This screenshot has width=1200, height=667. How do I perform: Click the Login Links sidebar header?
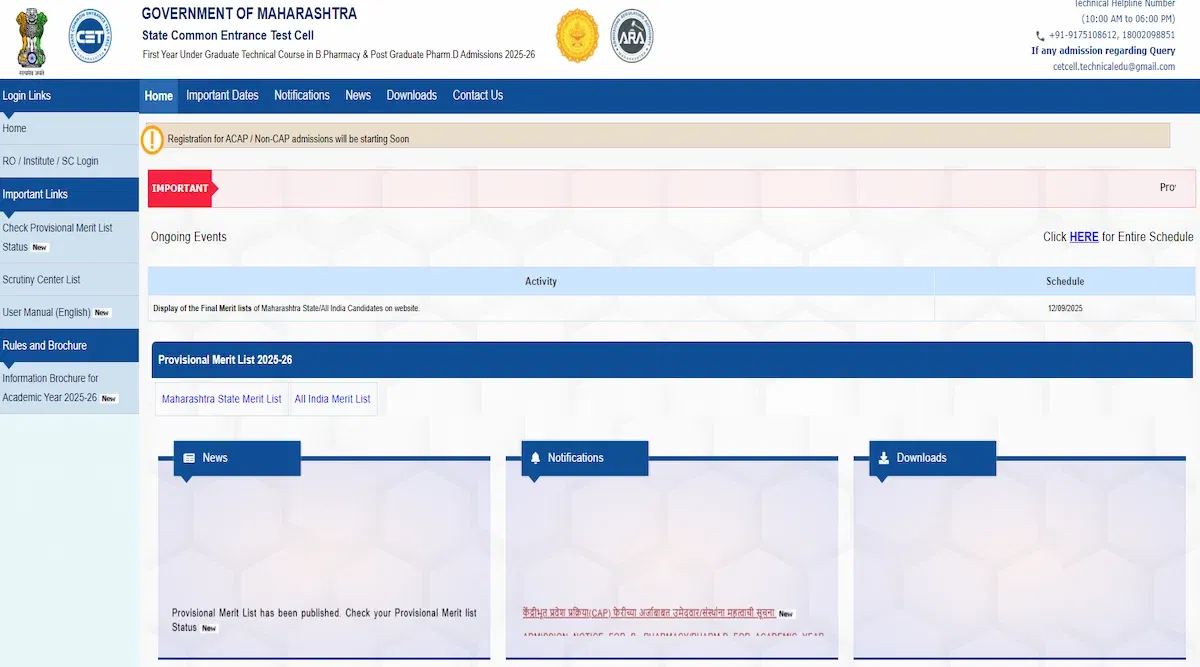click(69, 96)
